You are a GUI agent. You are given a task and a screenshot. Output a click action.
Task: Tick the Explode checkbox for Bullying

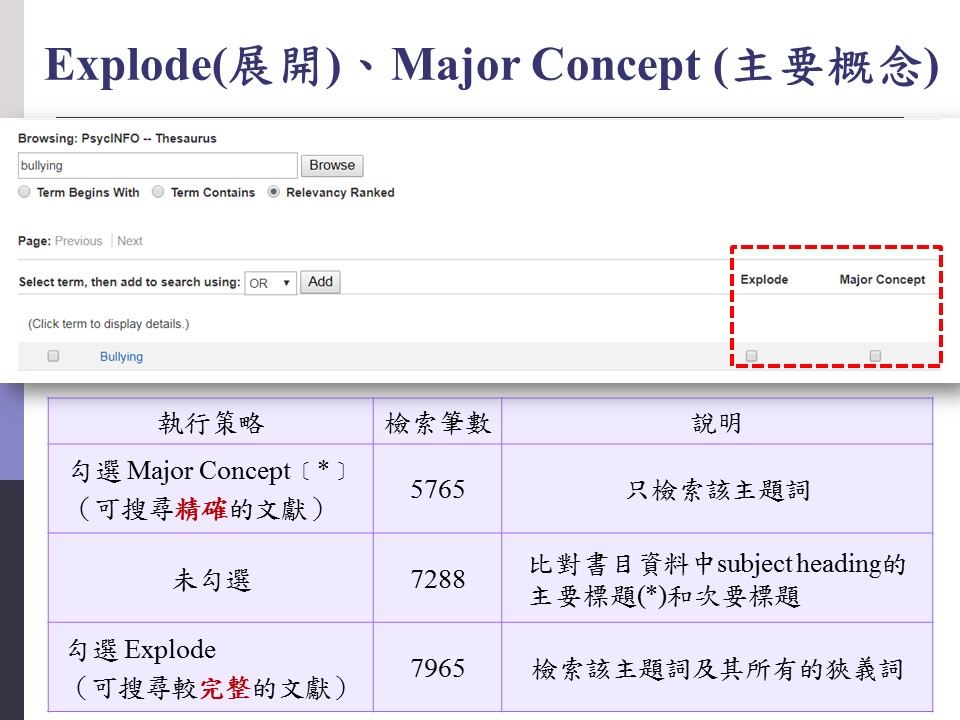click(752, 356)
